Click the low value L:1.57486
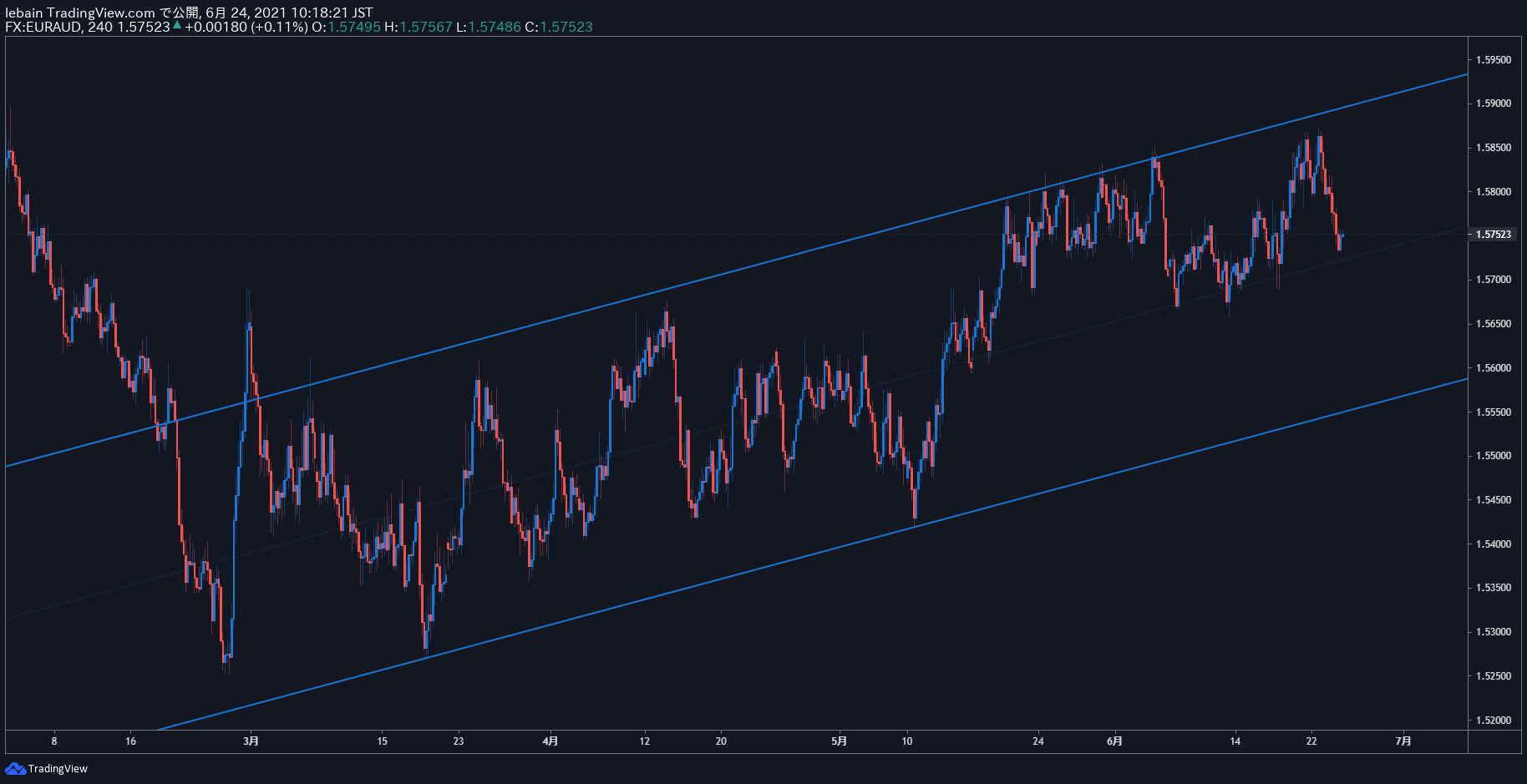1527x784 pixels. pos(489,27)
